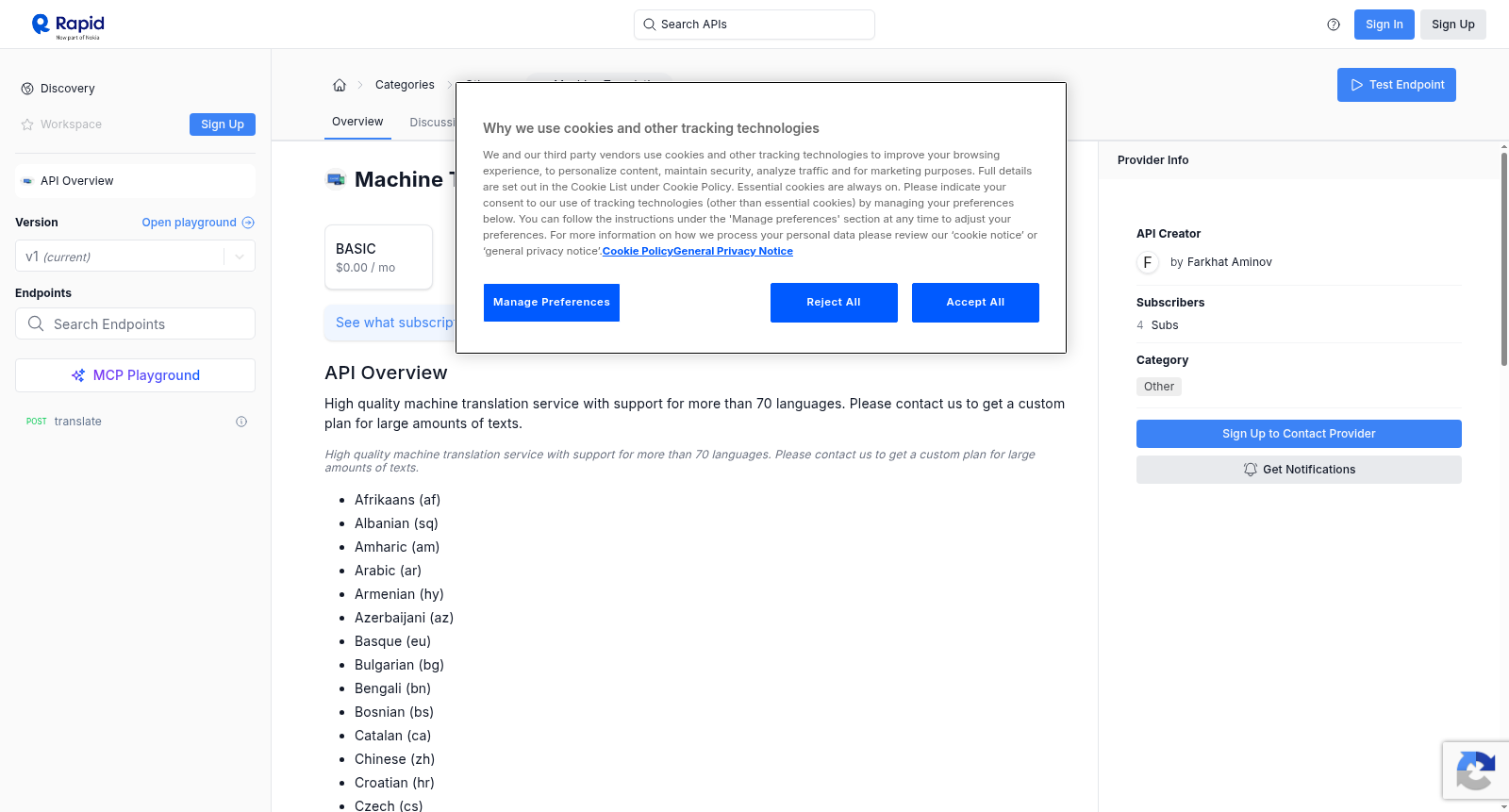Switch to the Overview tab

pyautogui.click(x=357, y=122)
